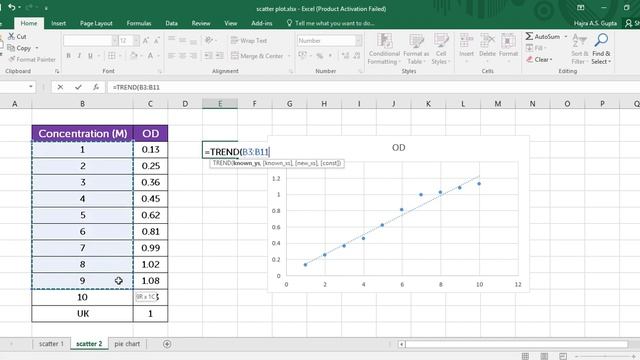Expand the Name Box dropdown
The image size is (640, 360).
[x=31, y=87]
